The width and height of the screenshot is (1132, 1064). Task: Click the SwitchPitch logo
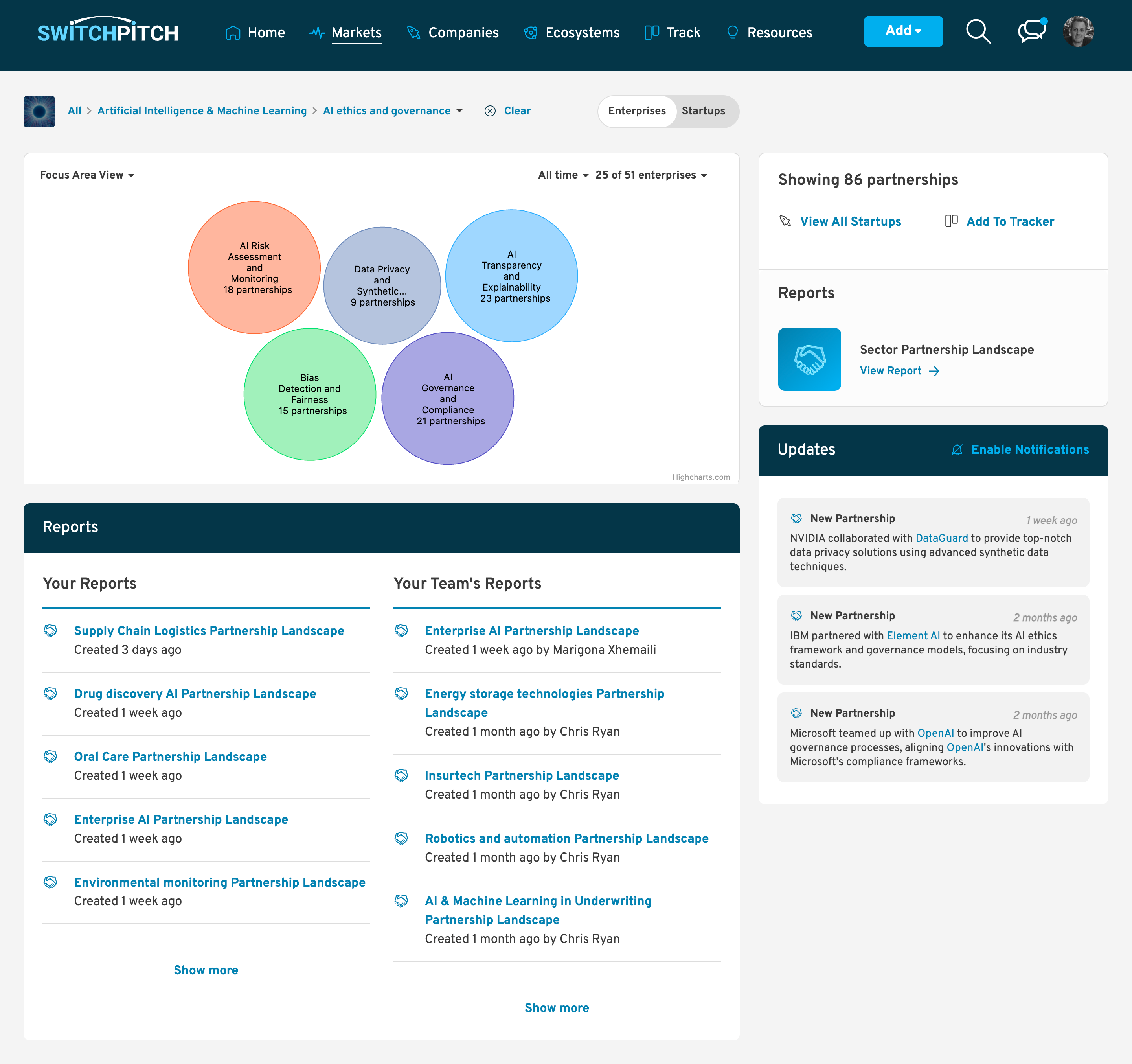click(108, 30)
